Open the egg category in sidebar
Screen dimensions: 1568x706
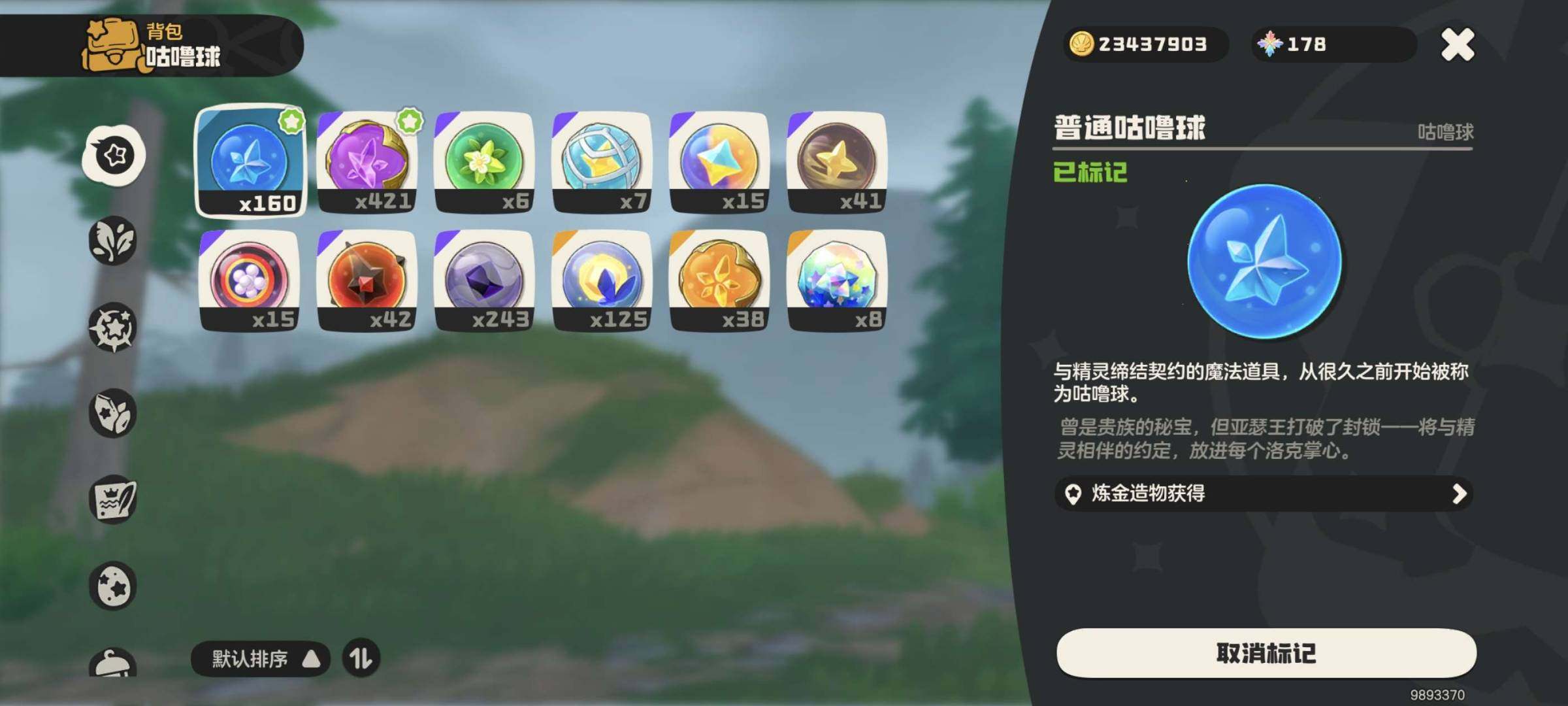coord(113,586)
